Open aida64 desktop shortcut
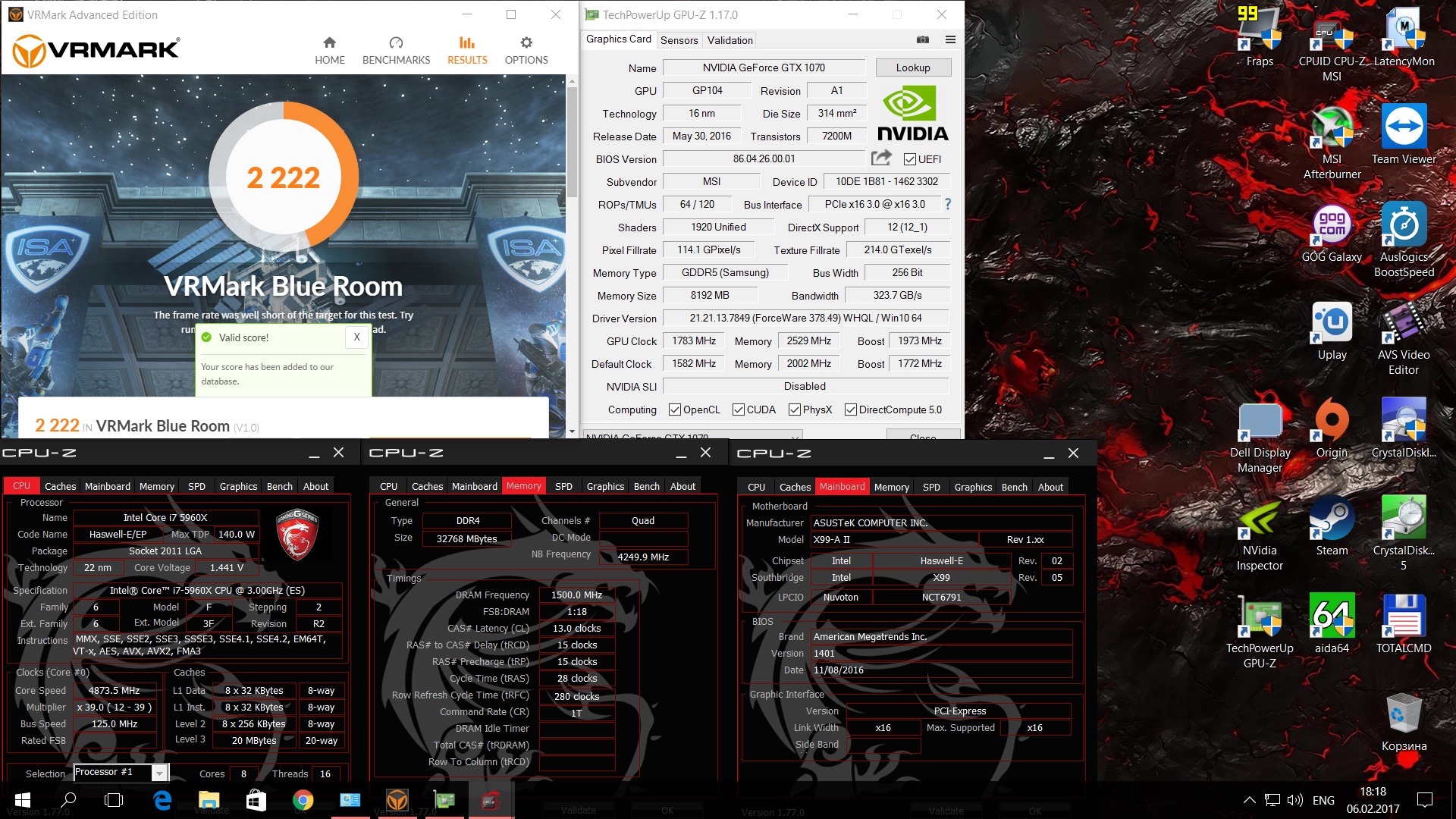The image size is (1456, 819). pos(1332,624)
